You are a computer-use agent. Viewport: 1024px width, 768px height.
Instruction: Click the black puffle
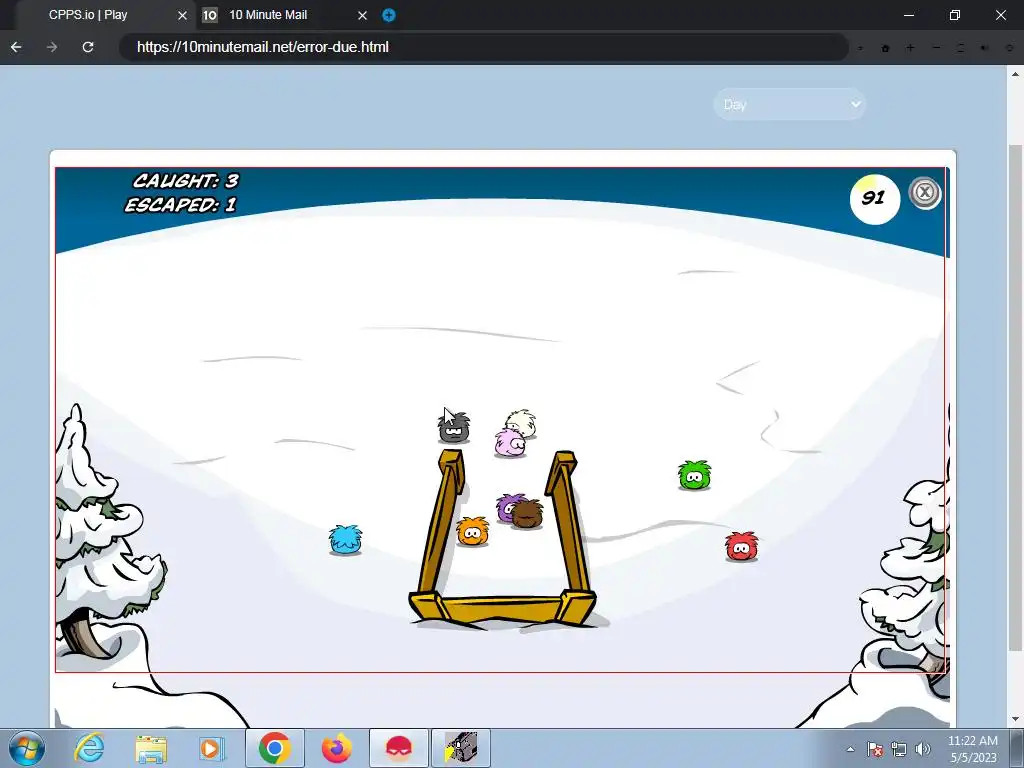click(453, 428)
